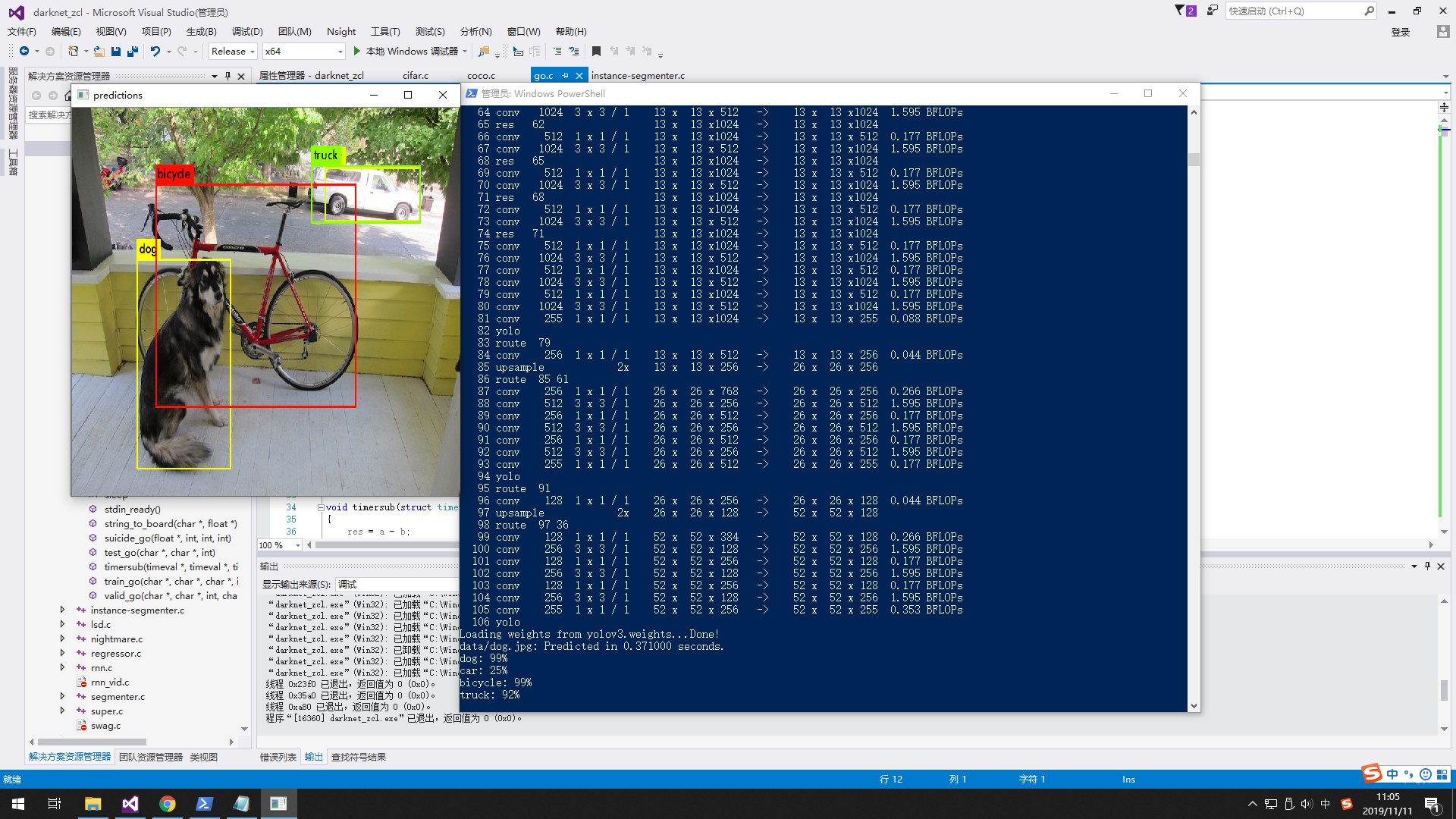Click the Sogou input method tray icon
This screenshot has width=1456, height=819.
[1347, 804]
